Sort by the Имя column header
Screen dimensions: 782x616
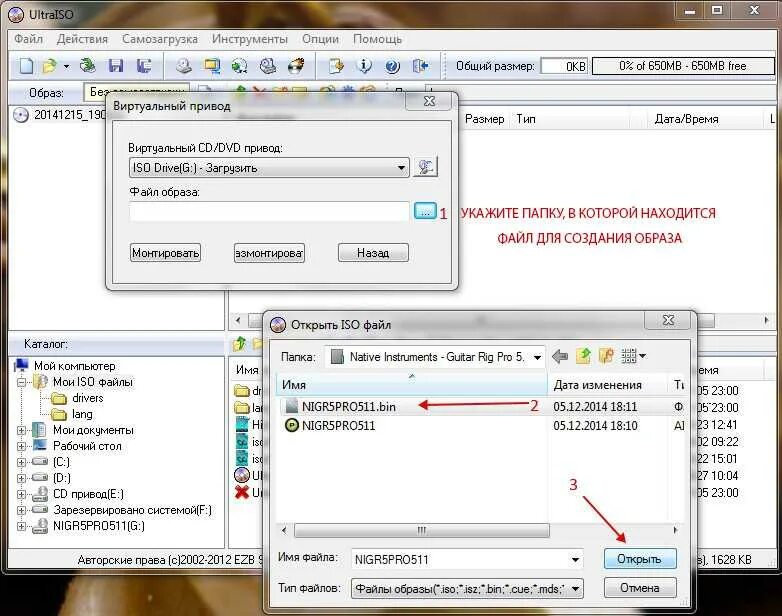412,385
